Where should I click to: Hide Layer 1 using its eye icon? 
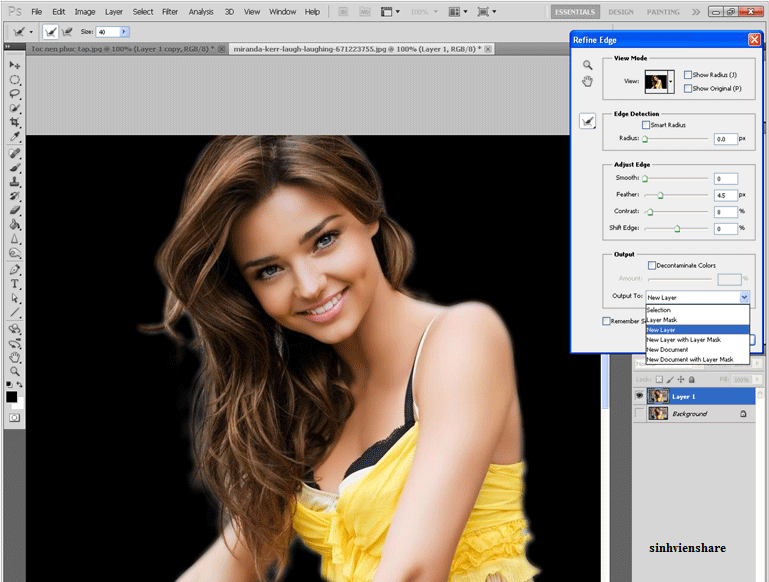point(640,396)
